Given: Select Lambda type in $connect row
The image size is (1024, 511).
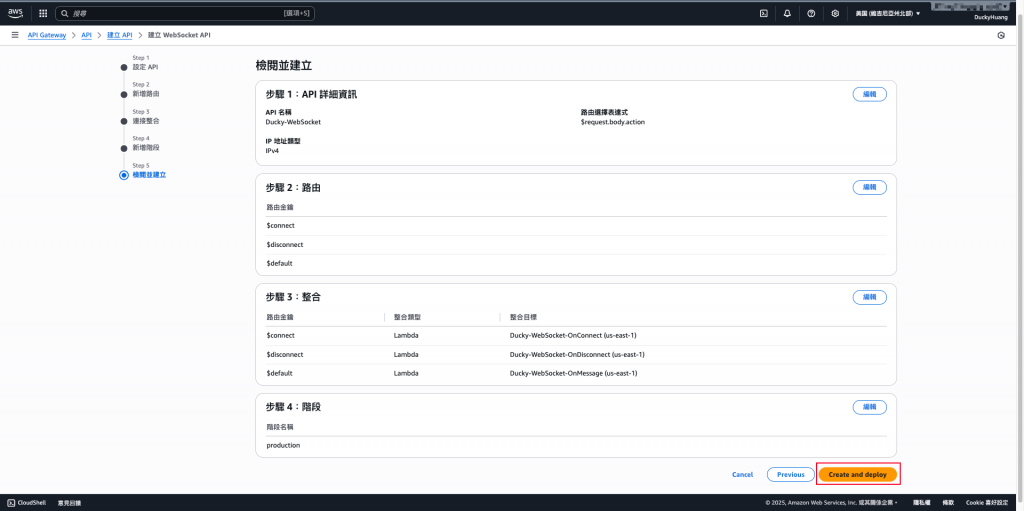Looking at the screenshot, I should coord(406,335).
